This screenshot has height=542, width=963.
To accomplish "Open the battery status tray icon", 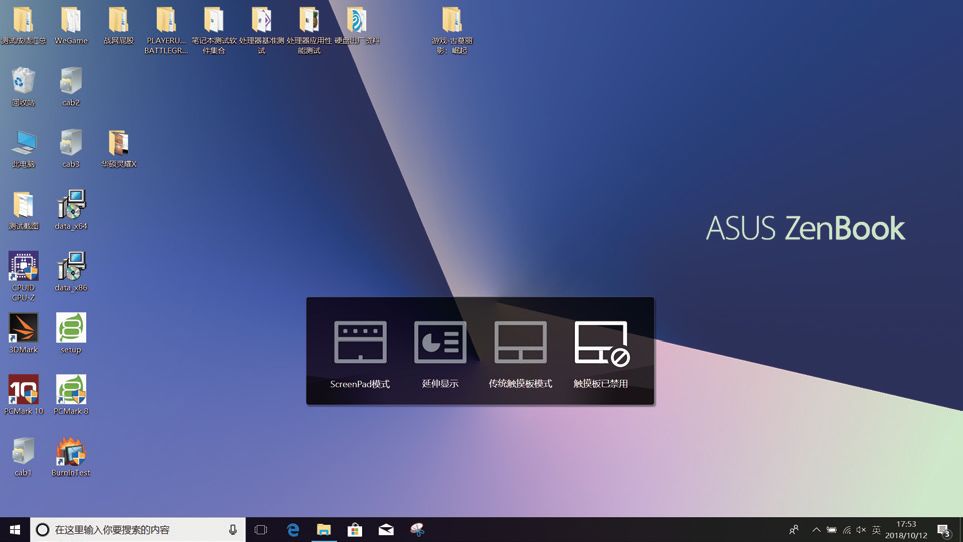I will pos(832,530).
